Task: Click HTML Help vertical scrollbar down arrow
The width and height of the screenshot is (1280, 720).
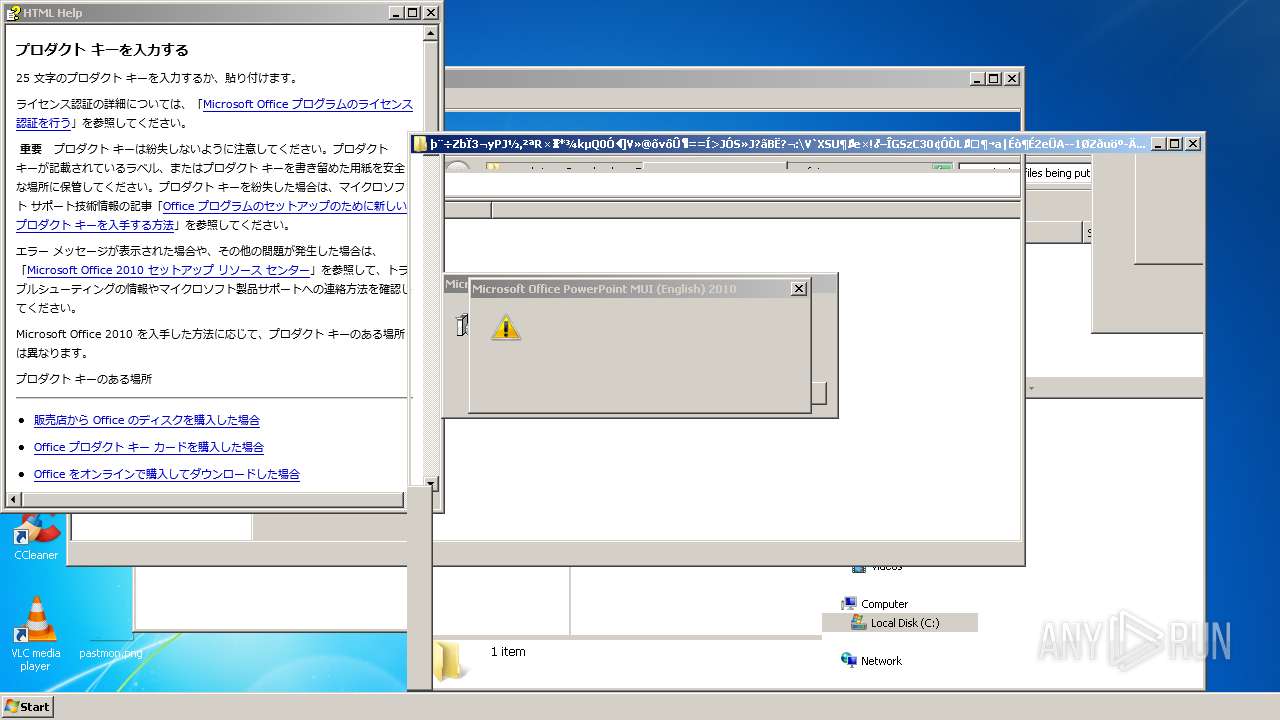Action: click(x=431, y=483)
